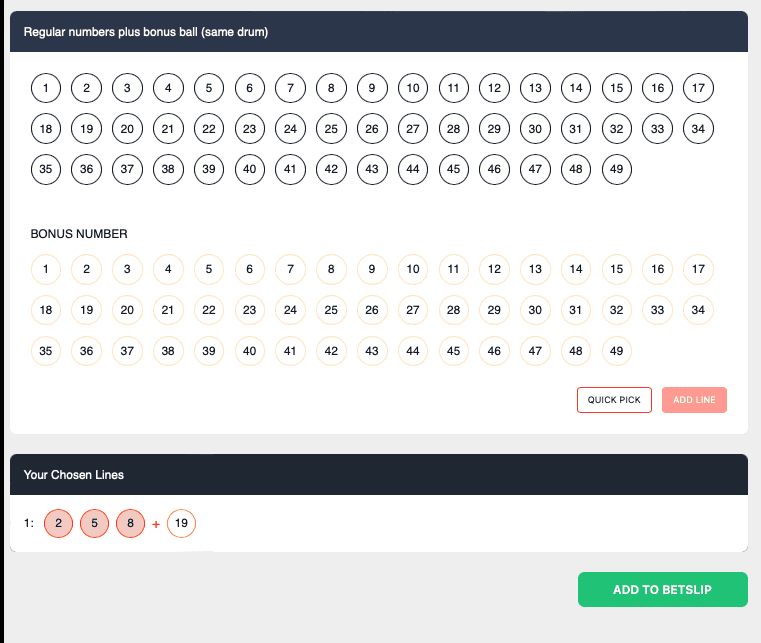Pick bonus number 42 ball

331,351
